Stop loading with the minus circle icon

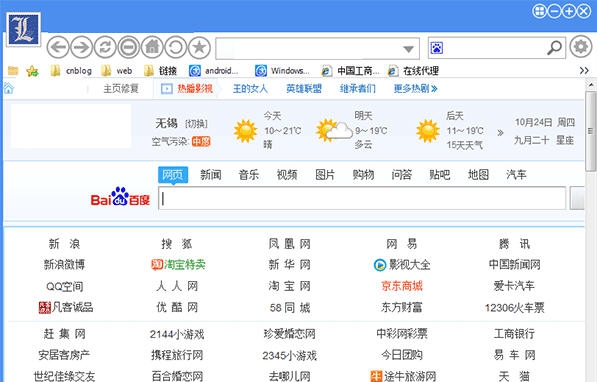(129, 48)
